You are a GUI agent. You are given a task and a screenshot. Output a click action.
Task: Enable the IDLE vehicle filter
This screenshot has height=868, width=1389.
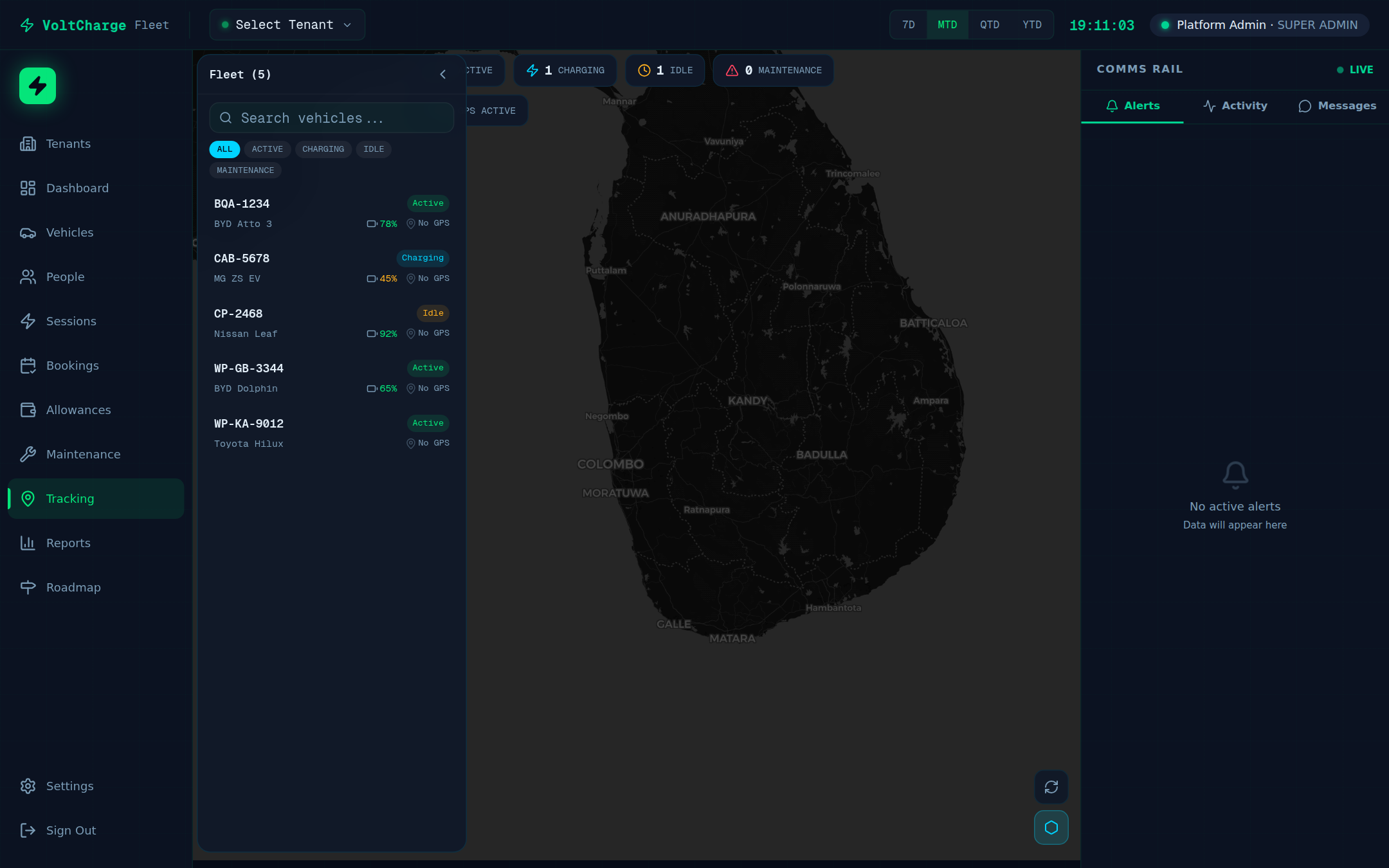click(373, 149)
